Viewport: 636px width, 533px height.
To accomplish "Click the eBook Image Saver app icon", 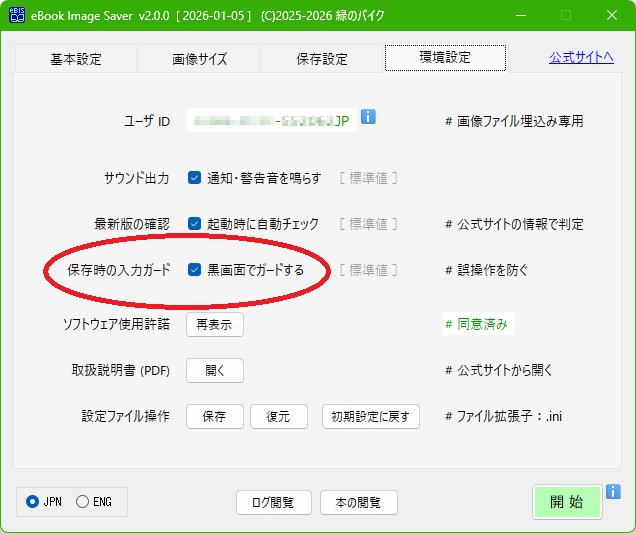I will [18, 15].
